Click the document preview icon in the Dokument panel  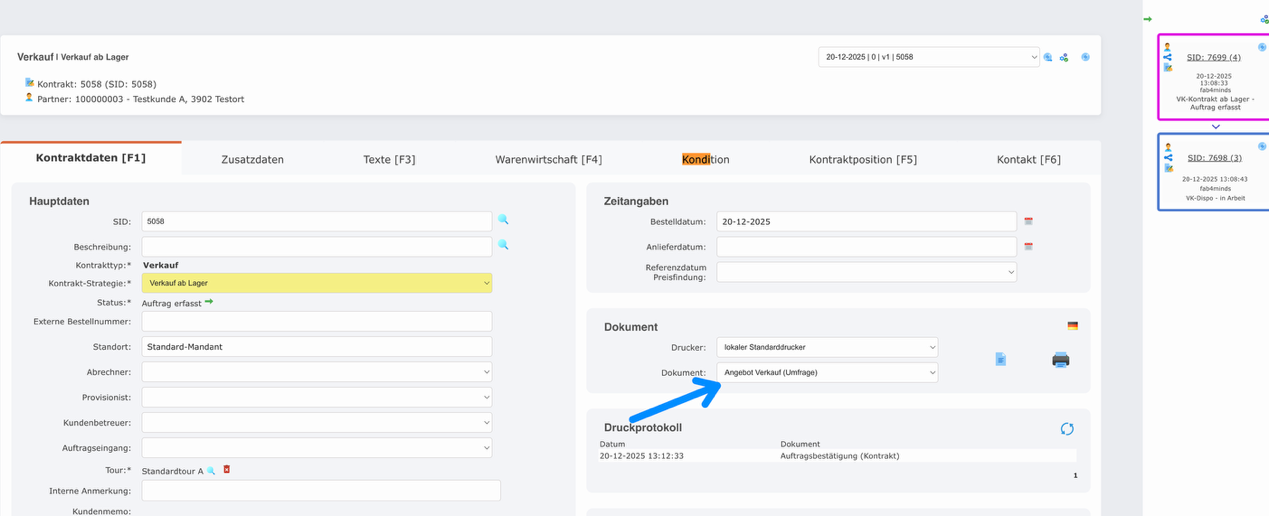(1001, 359)
